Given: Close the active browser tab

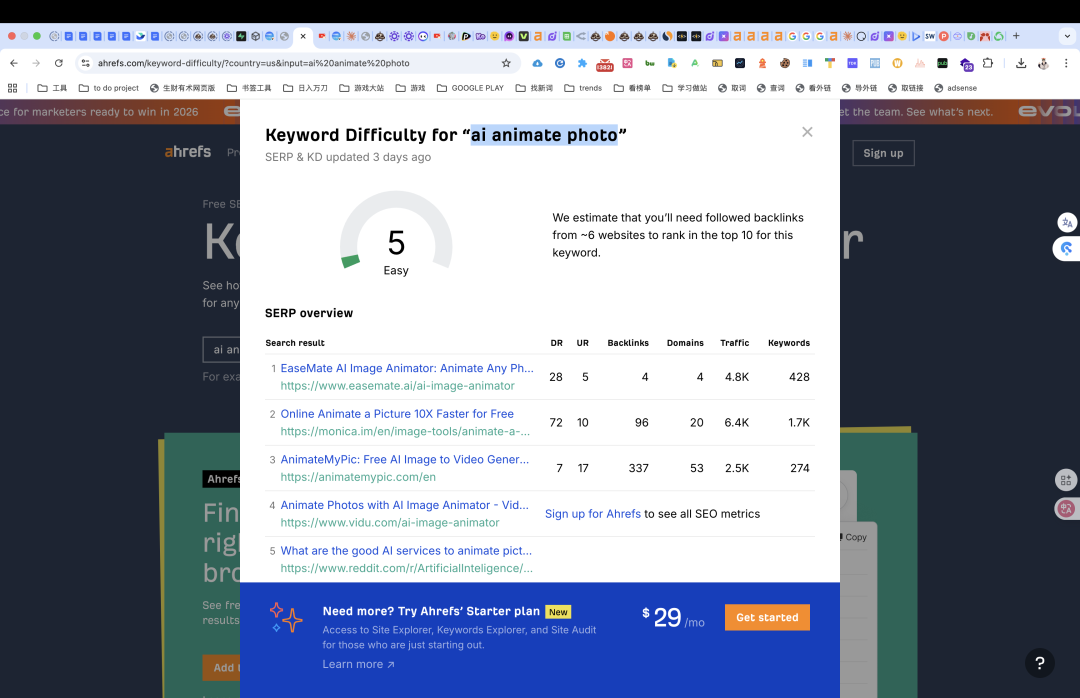Looking at the screenshot, I should [x=302, y=36].
